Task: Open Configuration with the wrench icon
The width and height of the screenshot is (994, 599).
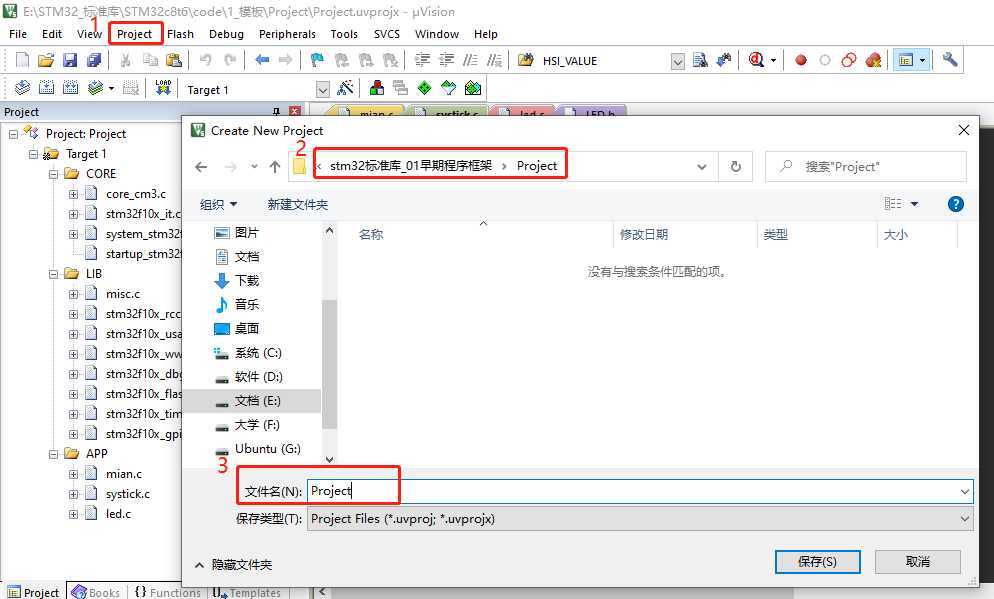Action: [x=949, y=60]
